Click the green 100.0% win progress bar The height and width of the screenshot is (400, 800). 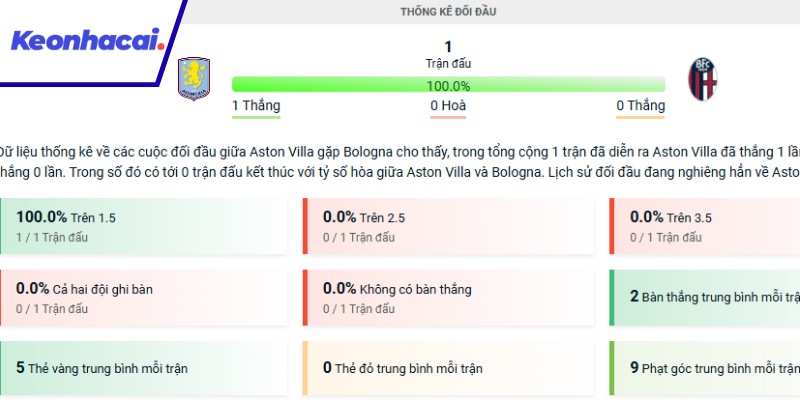point(448,85)
